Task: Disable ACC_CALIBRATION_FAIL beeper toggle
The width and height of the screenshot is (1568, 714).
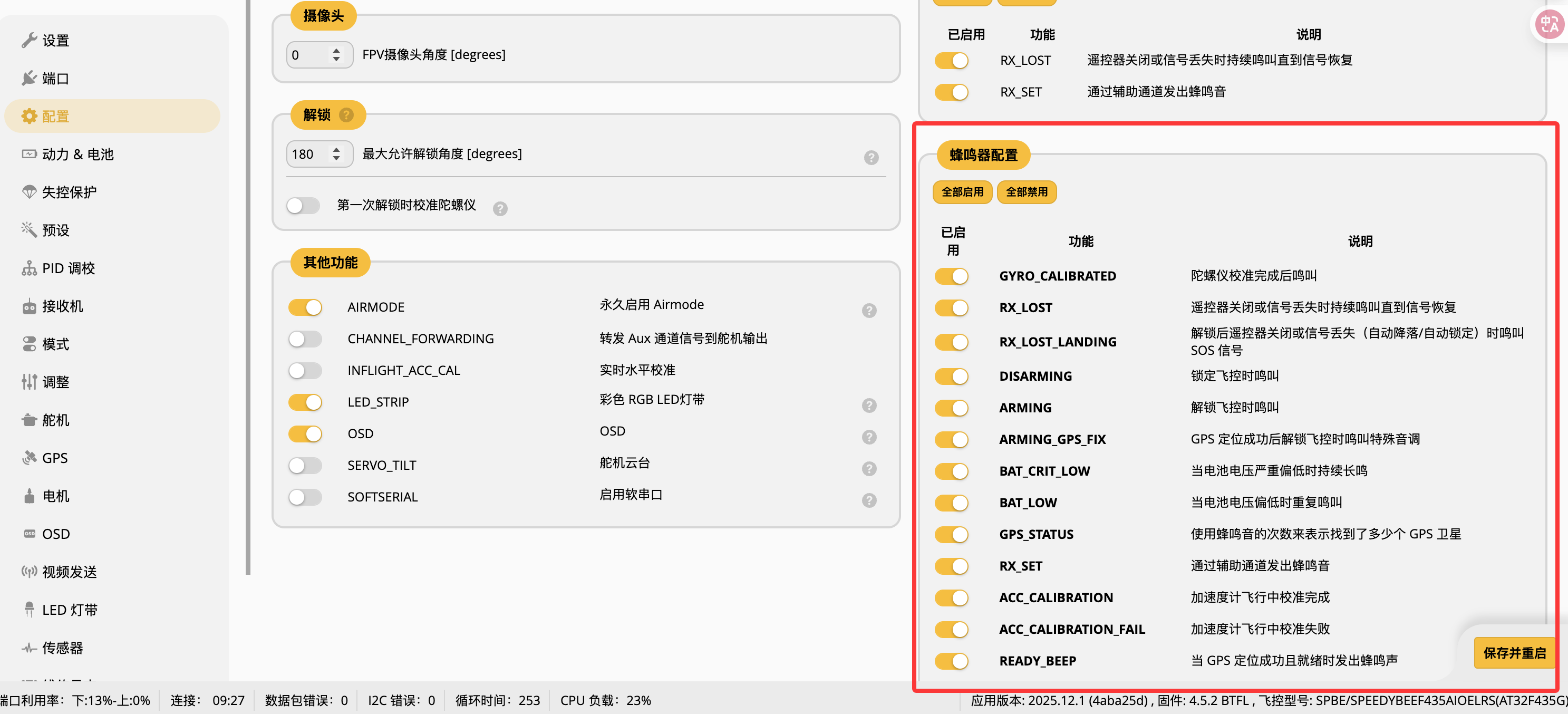Action: (951, 630)
